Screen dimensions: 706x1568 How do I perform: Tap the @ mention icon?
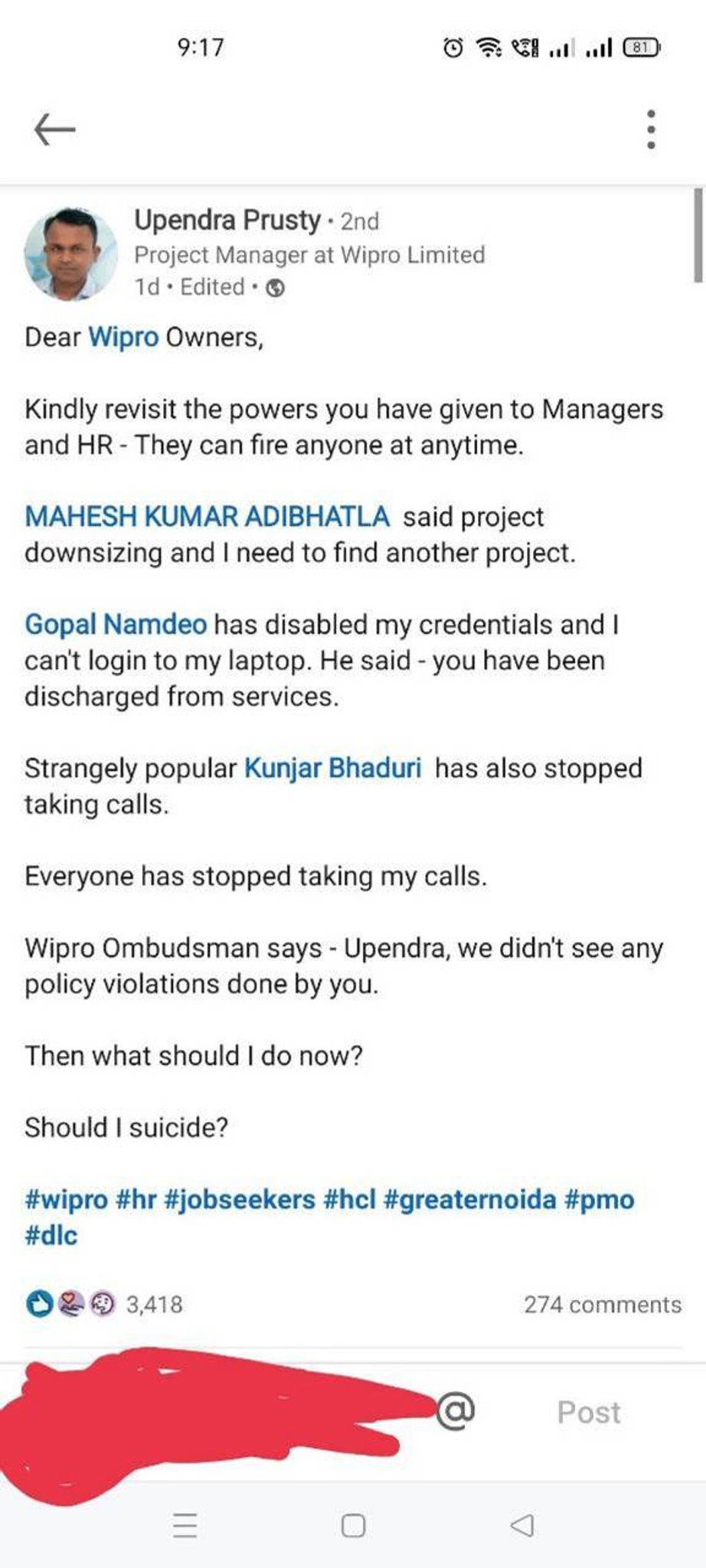(456, 1411)
